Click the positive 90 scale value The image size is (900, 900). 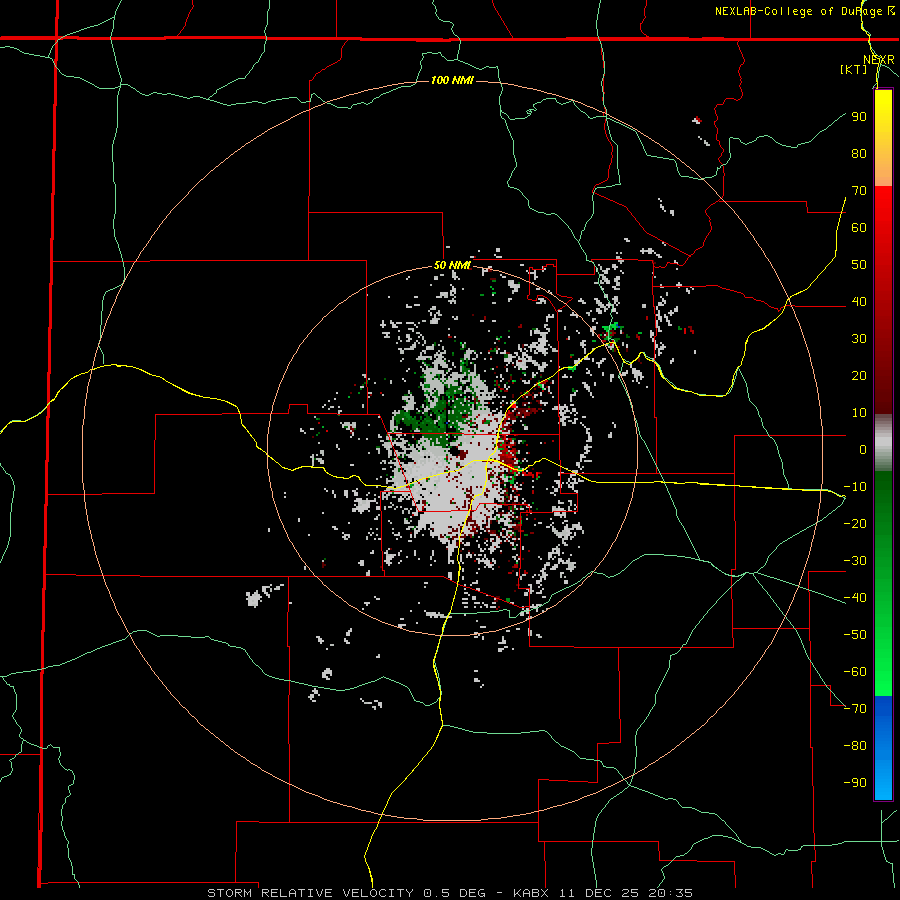point(859,117)
